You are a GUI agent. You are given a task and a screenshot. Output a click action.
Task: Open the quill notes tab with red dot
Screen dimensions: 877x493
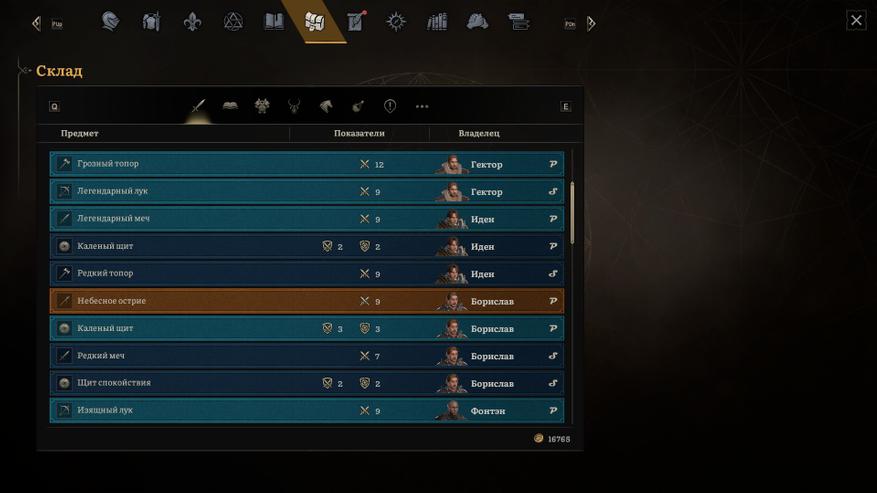pos(356,21)
